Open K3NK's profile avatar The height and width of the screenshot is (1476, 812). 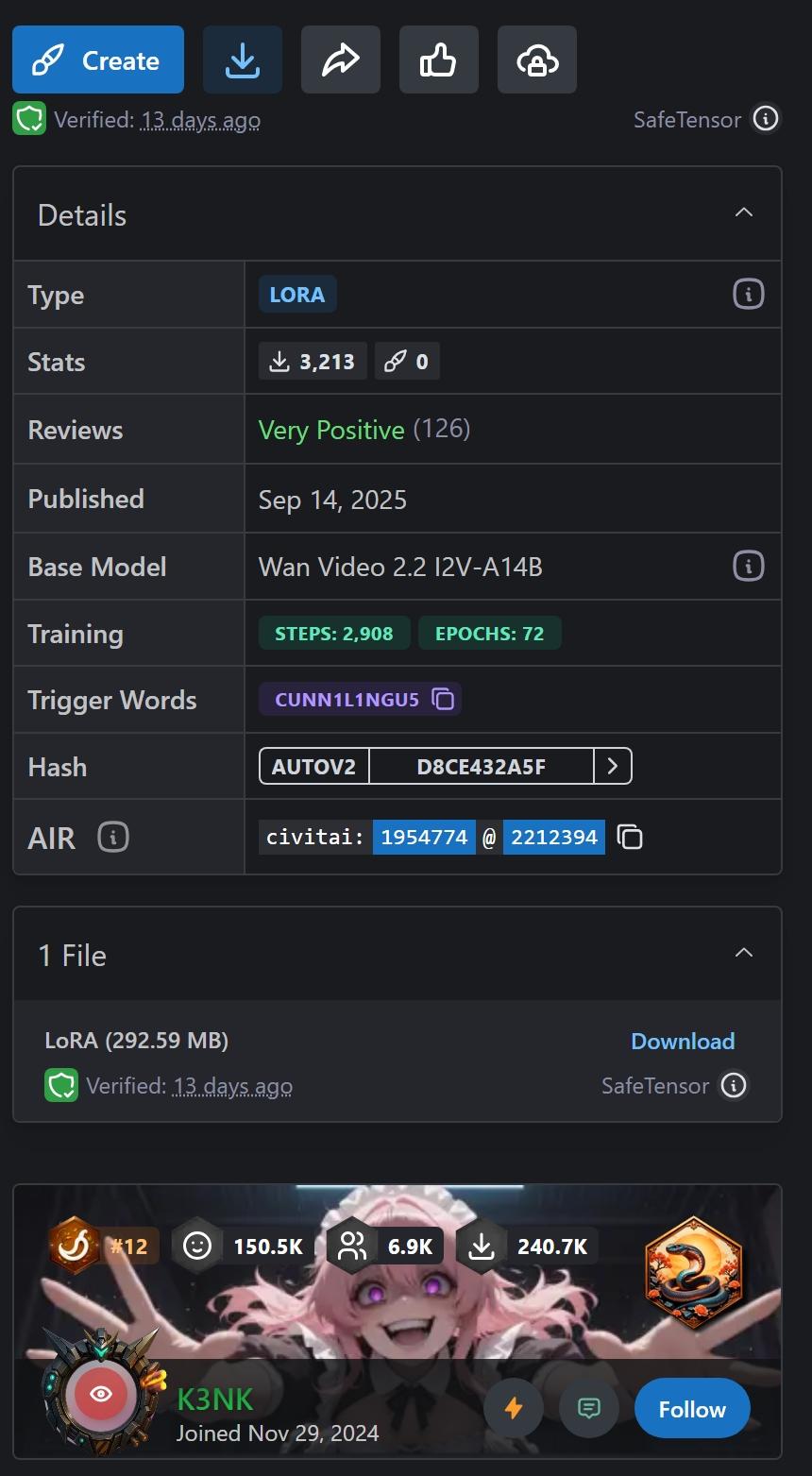[x=101, y=1394]
